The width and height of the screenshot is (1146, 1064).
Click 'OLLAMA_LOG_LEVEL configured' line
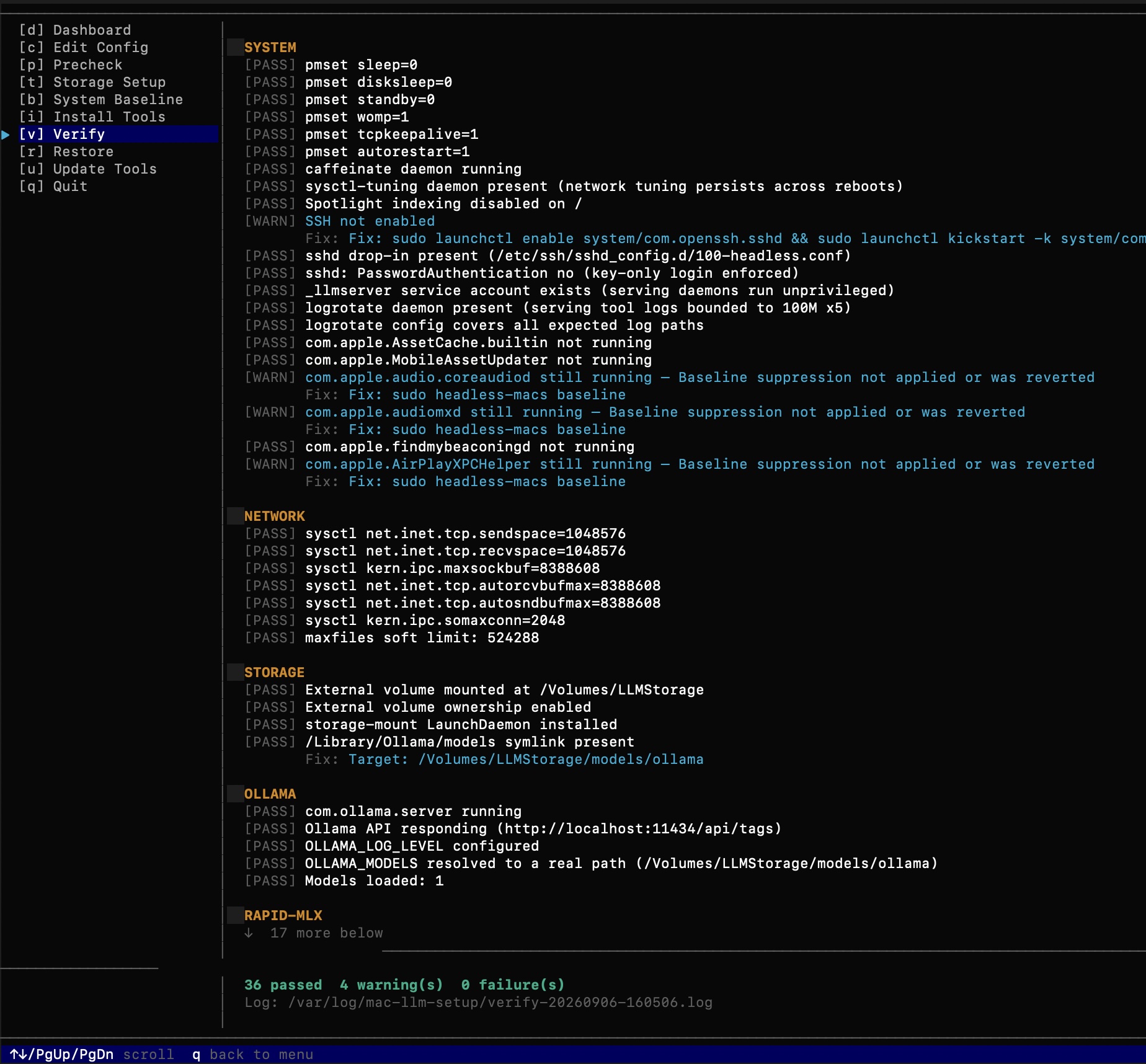(392, 846)
